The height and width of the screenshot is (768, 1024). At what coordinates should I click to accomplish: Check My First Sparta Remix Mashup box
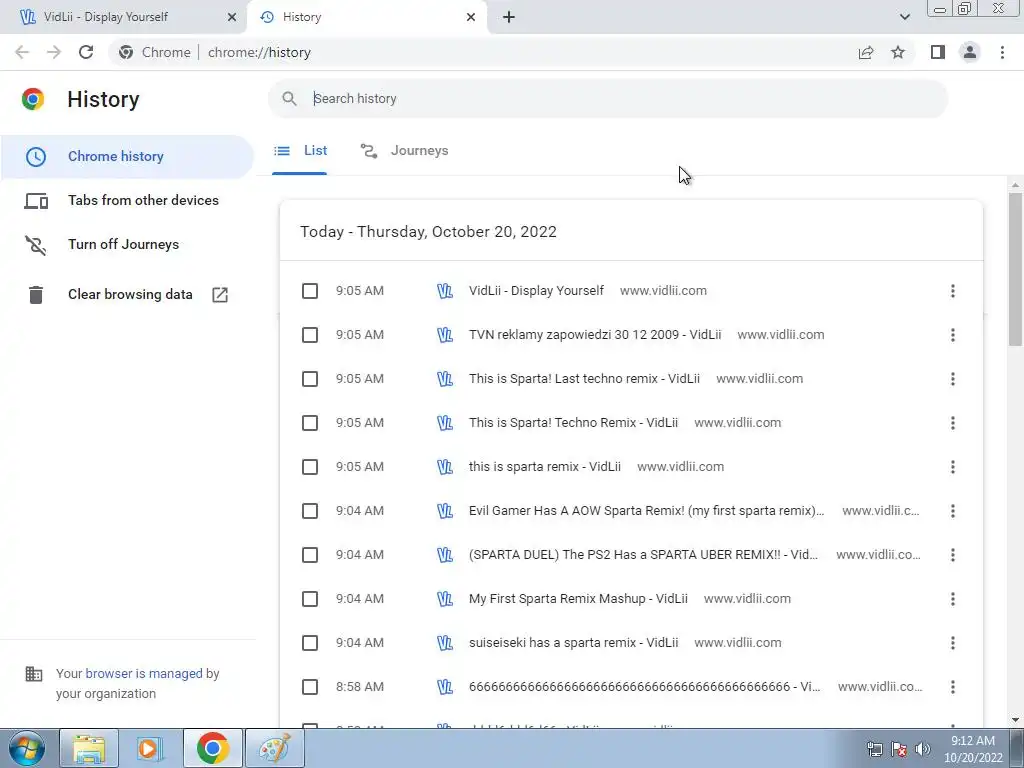pyautogui.click(x=310, y=599)
